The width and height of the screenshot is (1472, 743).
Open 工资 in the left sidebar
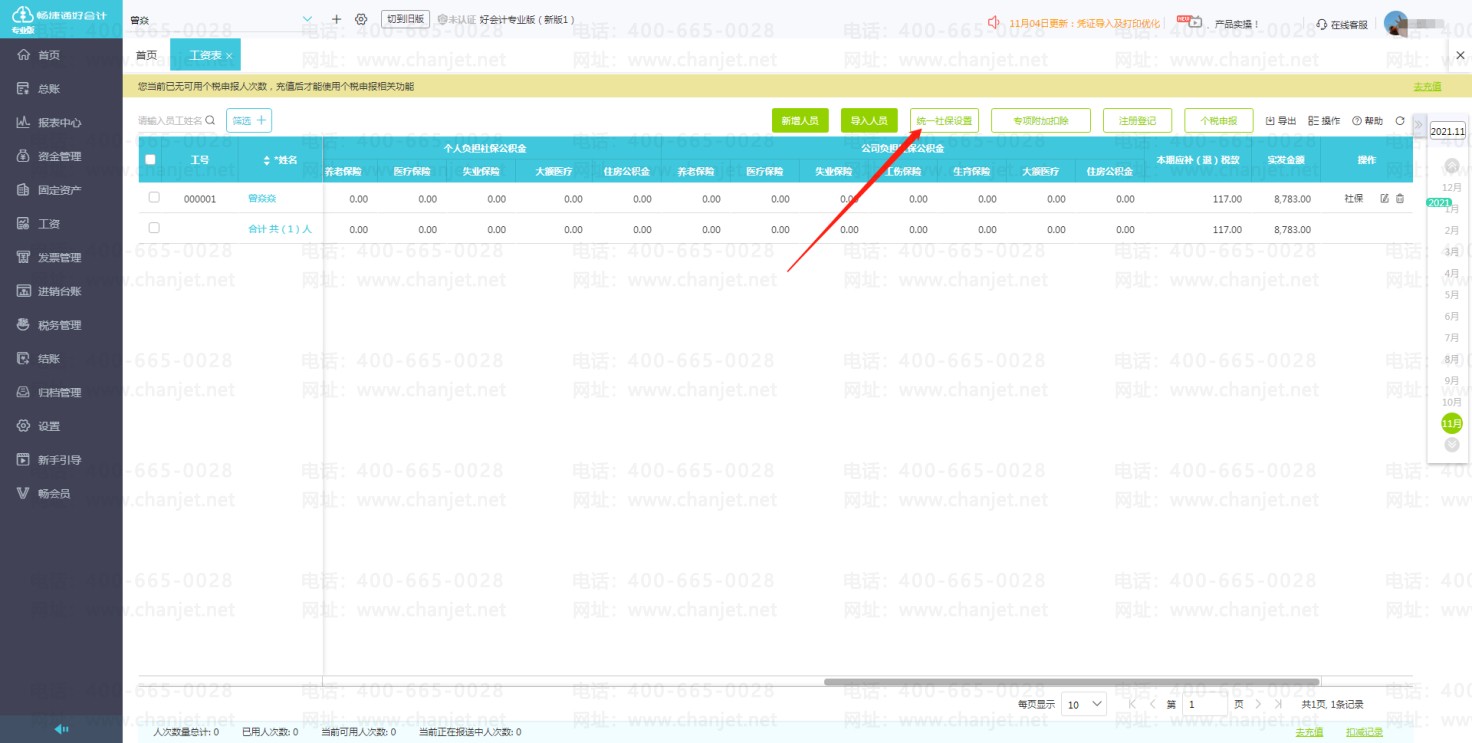click(x=49, y=224)
